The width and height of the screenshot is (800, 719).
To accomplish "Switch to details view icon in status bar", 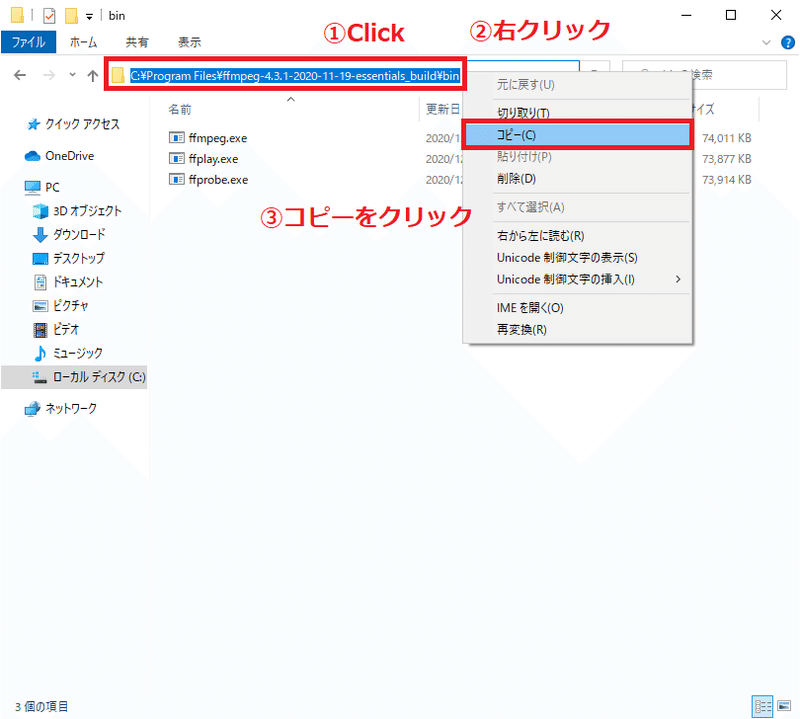I will (x=762, y=706).
